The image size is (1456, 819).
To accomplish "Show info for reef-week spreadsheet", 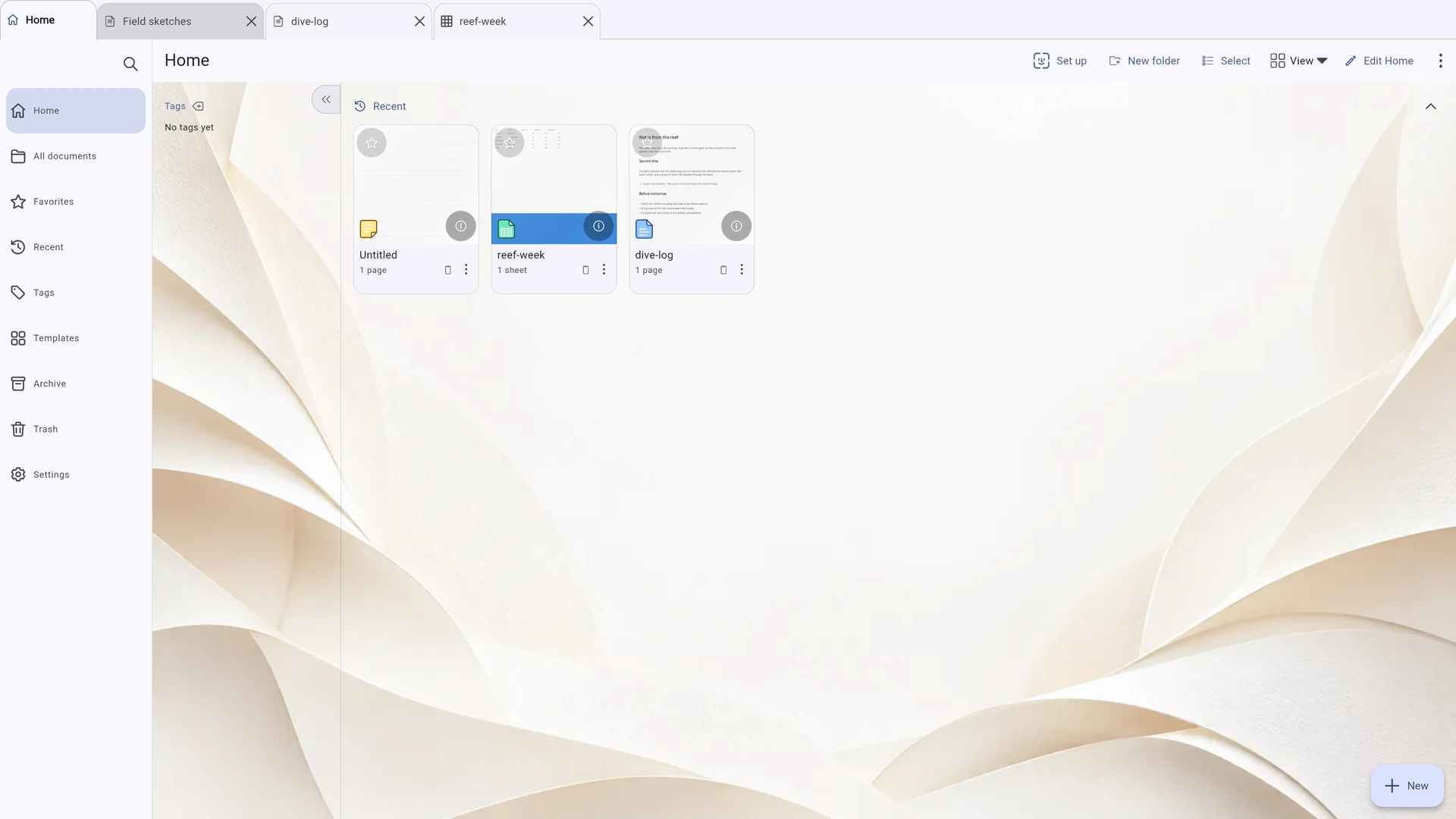I will pos(599,226).
